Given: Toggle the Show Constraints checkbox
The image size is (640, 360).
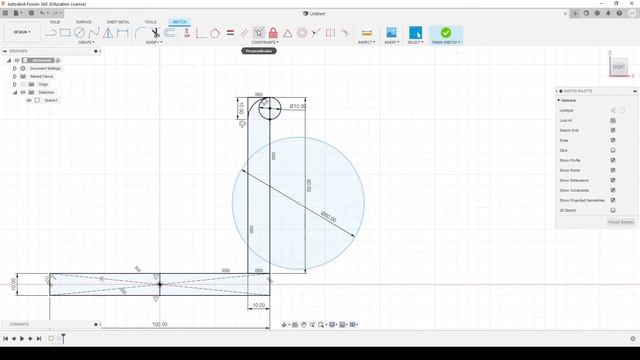Looking at the screenshot, I should click(613, 190).
